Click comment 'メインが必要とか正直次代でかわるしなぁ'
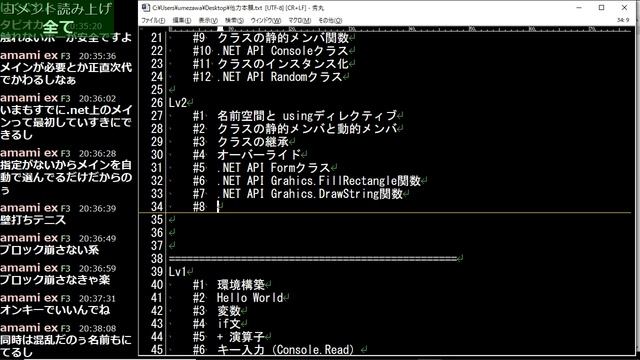The width and height of the screenshot is (640, 360). pos(66,73)
